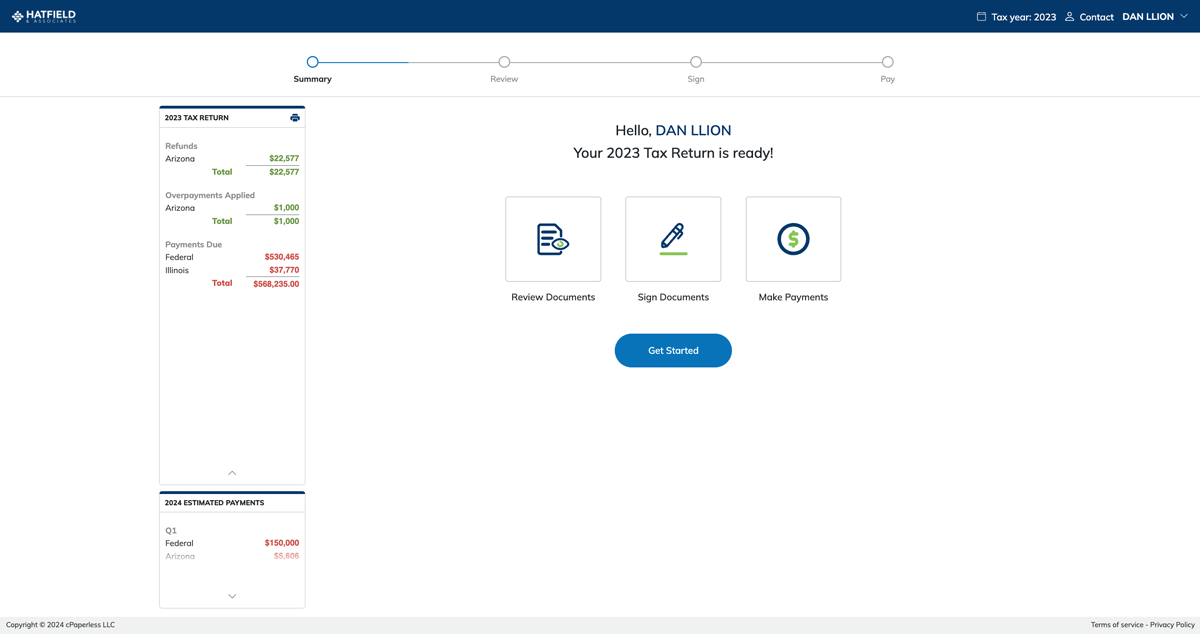Select the Summary step label
1200x634 pixels.
point(312,78)
